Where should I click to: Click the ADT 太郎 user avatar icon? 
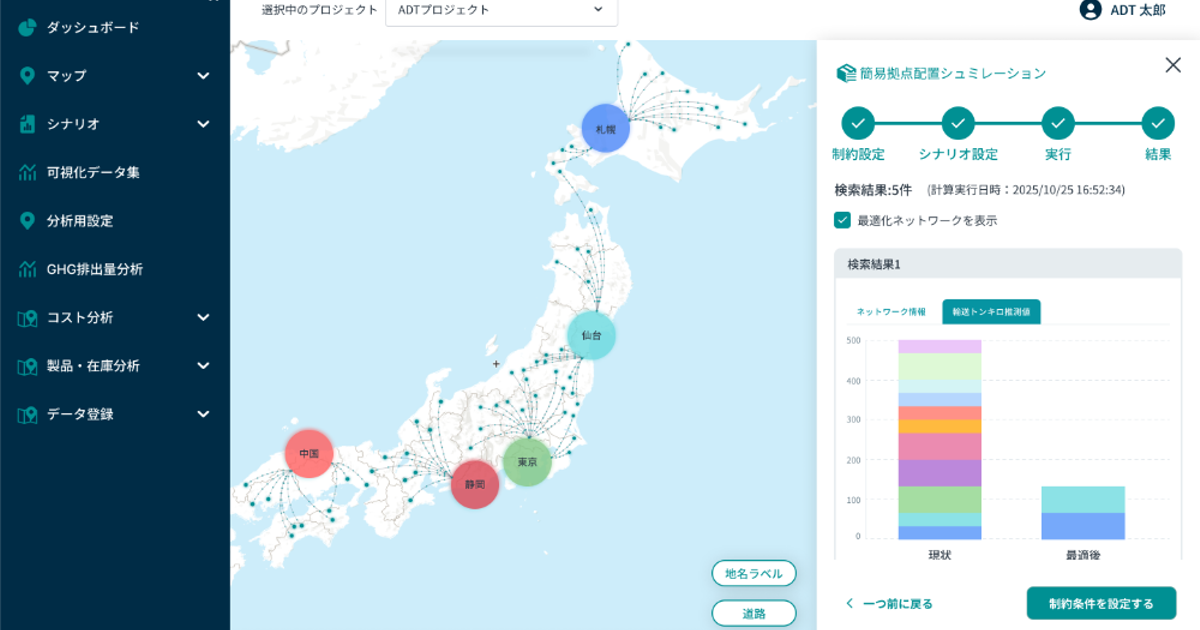tap(1090, 10)
